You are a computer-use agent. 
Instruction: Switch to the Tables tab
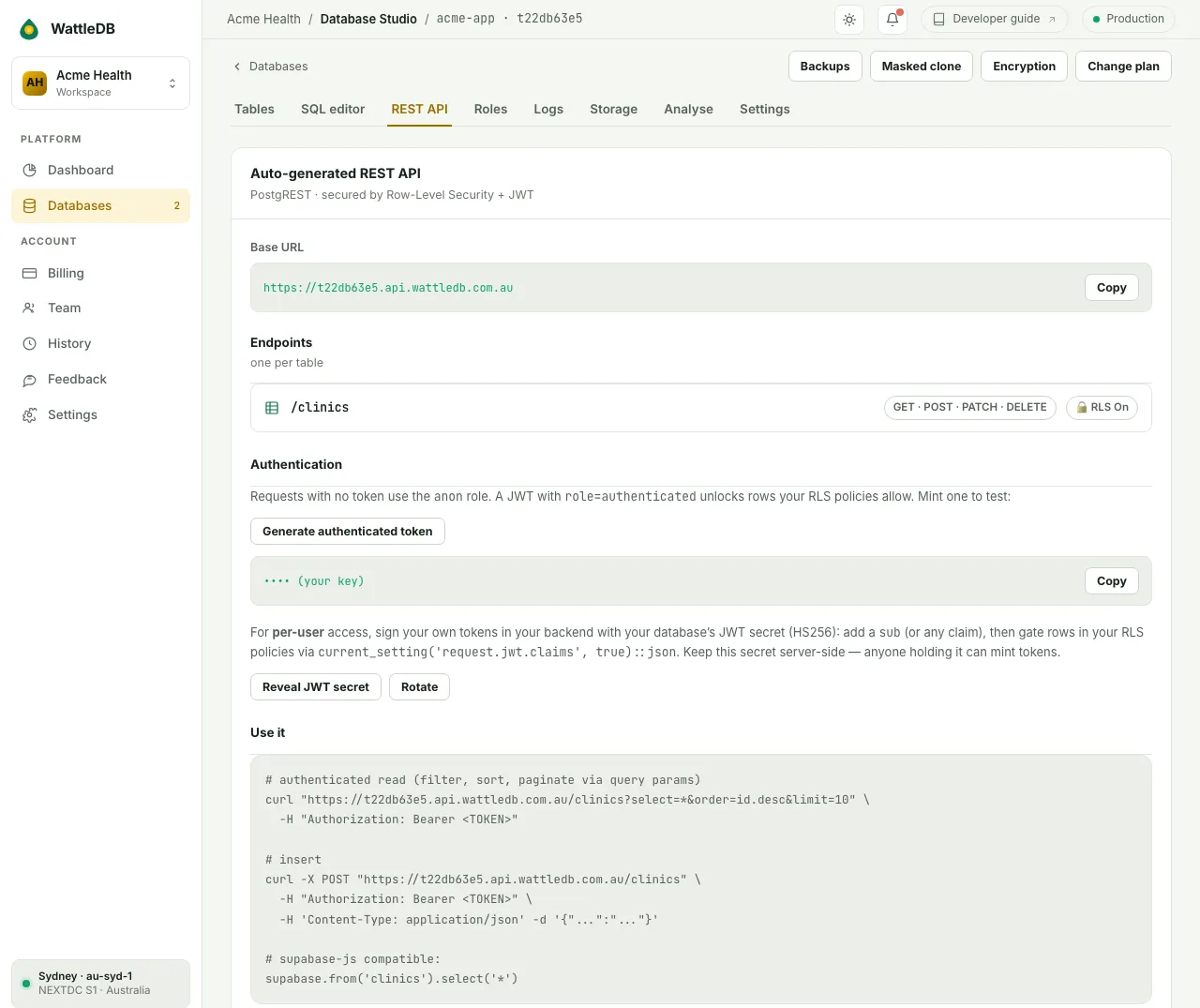[x=254, y=109]
